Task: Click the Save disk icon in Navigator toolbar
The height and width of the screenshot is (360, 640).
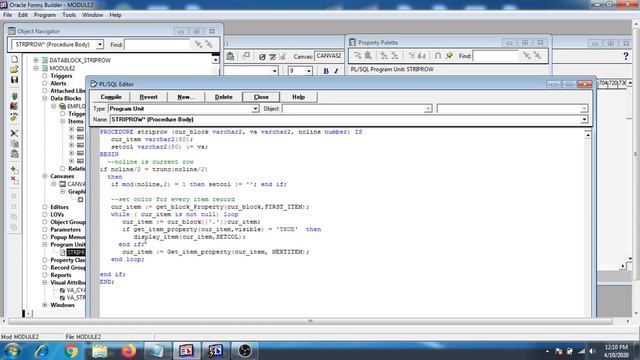Action: tap(14, 80)
